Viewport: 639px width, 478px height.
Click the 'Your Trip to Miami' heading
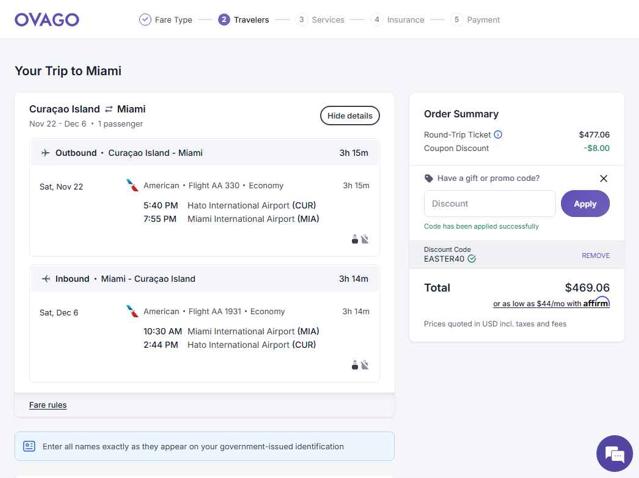tap(68, 71)
